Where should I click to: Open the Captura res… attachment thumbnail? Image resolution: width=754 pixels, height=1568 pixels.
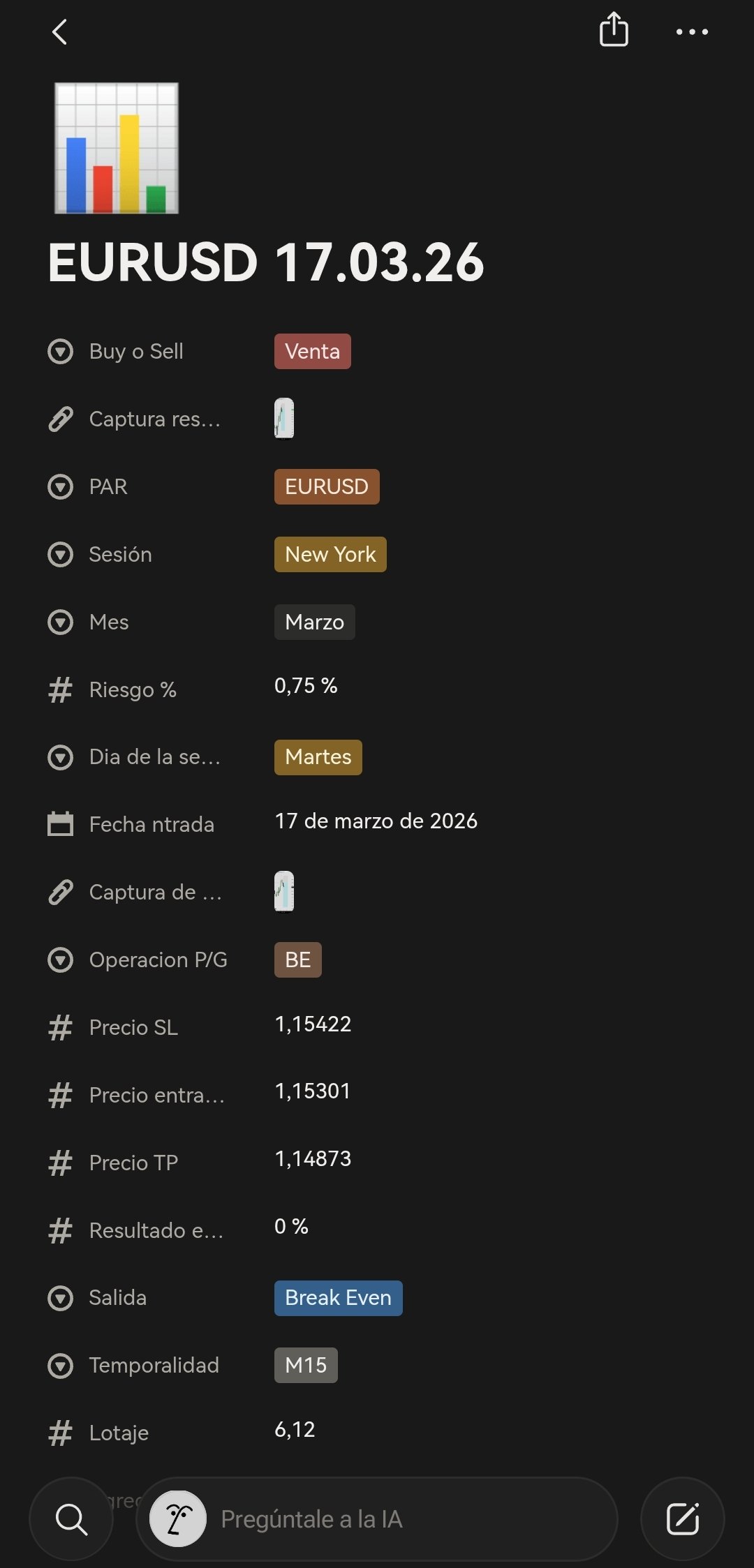pyautogui.click(x=284, y=419)
